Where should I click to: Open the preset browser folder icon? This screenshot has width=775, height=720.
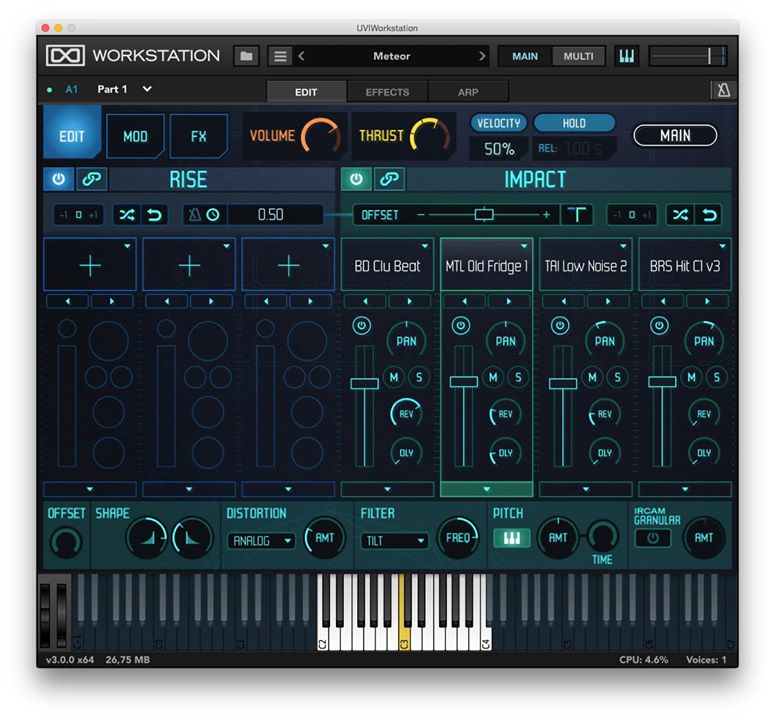point(246,56)
